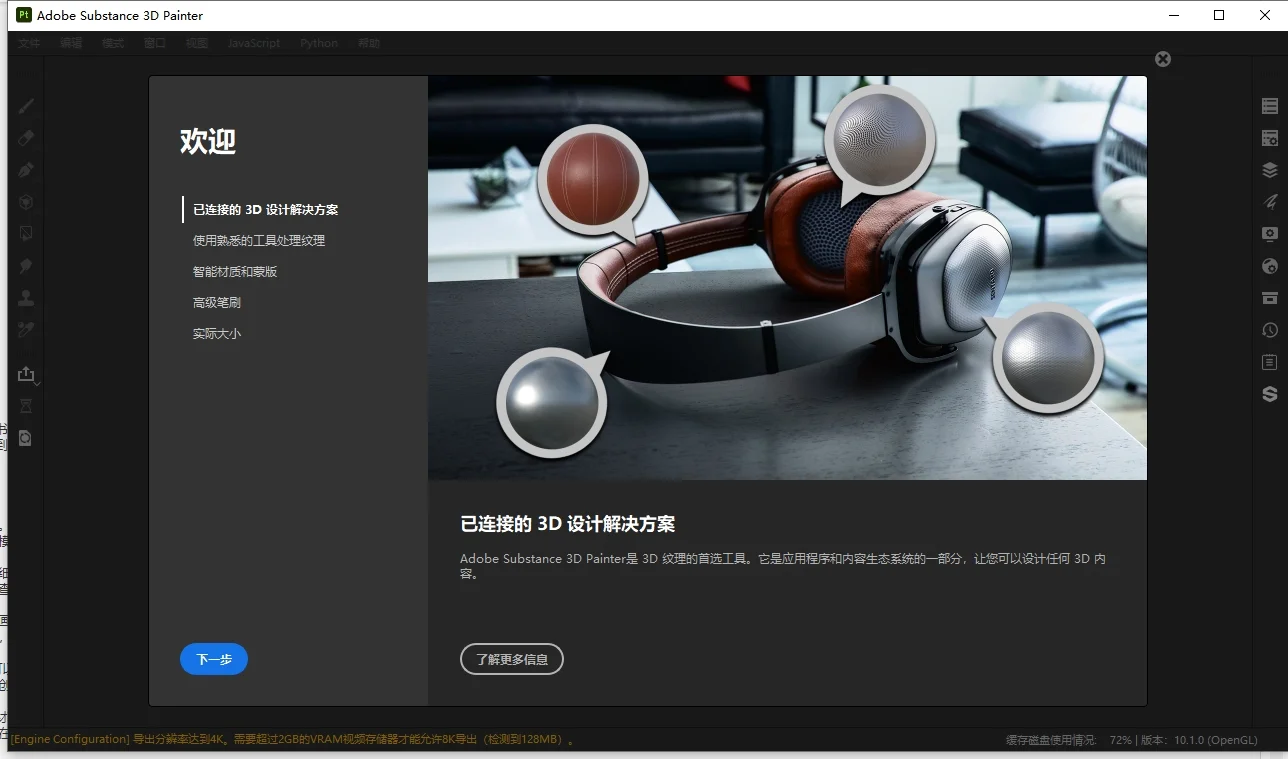The width and height of the screenshot is (1288, 759).
Task: Select the Eraser tool
Action: pos(25,137)
